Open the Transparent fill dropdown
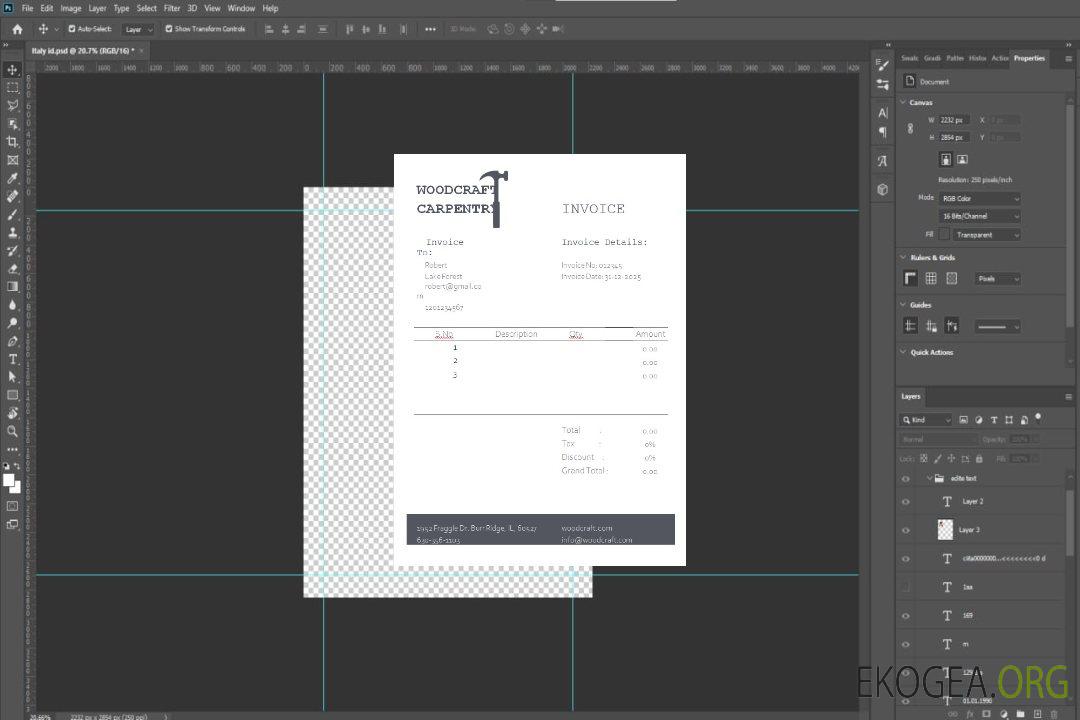Image resolution: width=1080 pixels, height=720 pixels. pos(986,235)
